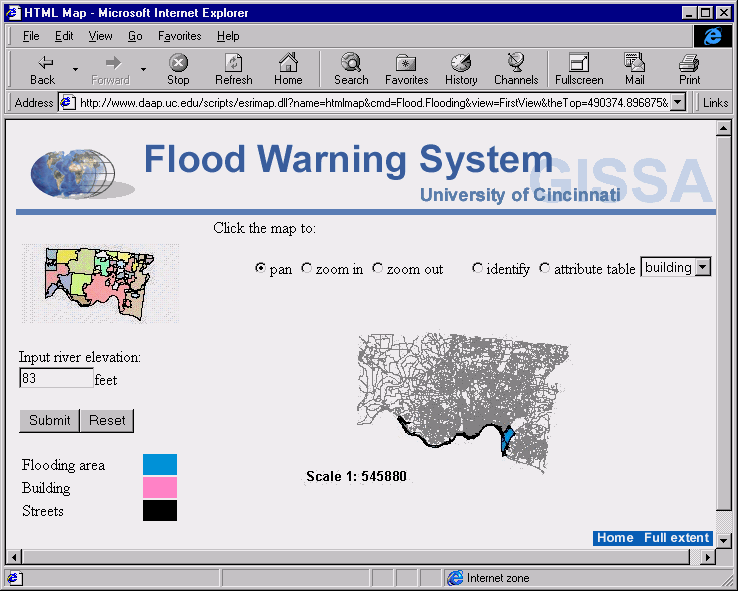The width and height of the screenshot is (738, 591).
Task: Click the Flooding area blue swatch
Action: click(160, 464)
